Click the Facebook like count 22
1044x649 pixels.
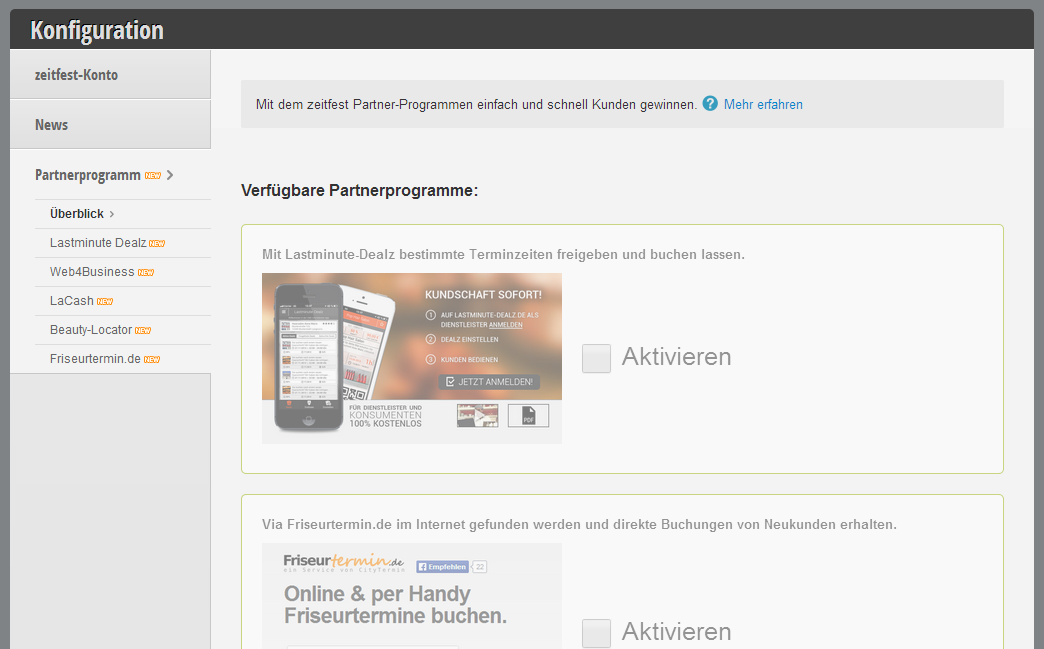pos(480,566)
